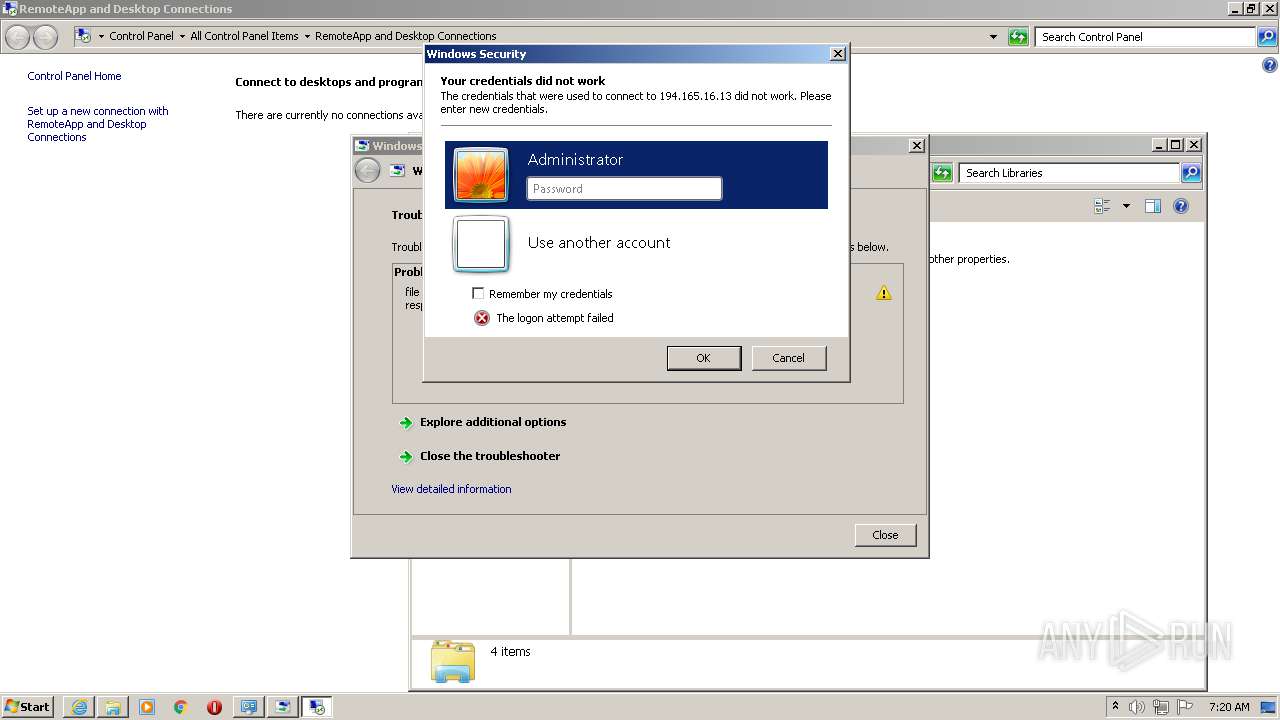
Task: Close the Windows Security dialog with X
Action: 838,54
